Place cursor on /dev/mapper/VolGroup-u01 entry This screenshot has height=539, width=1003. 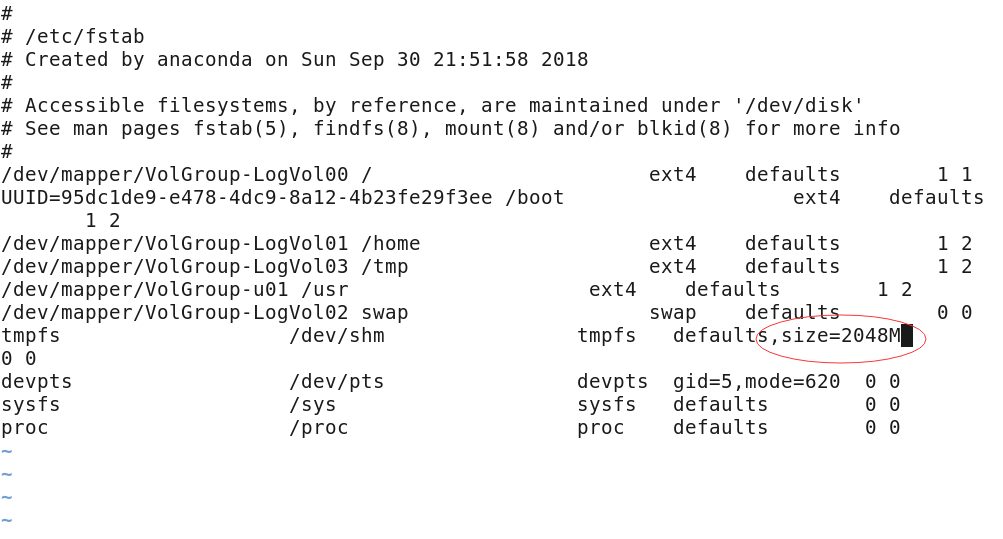tap(145, 290)
